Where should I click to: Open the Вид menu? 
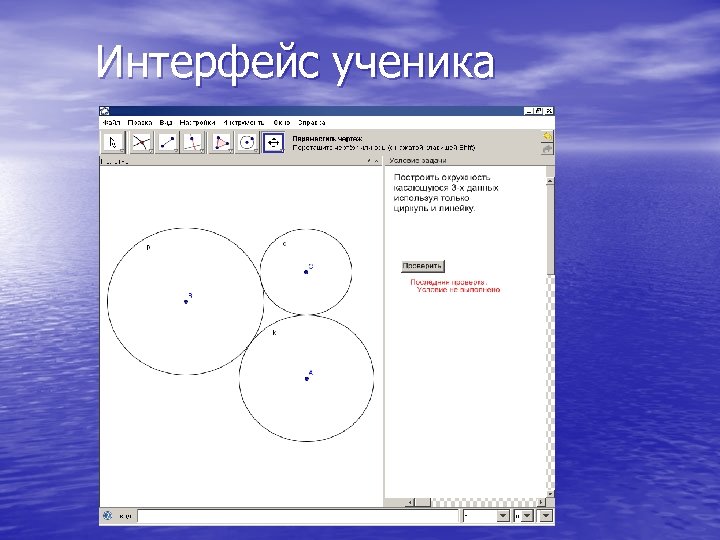click(x=166, y=123)
